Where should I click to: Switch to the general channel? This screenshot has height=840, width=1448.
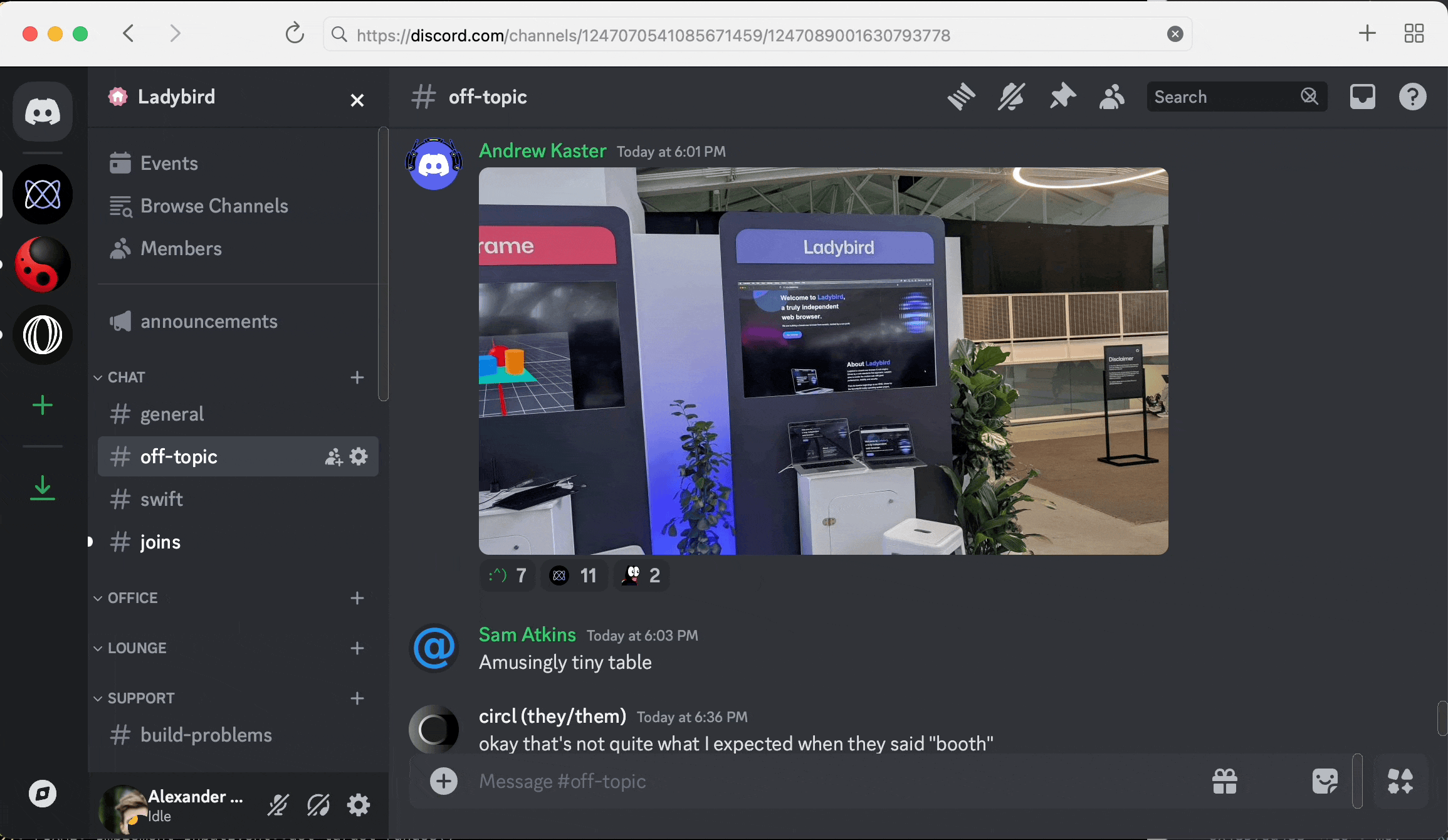(172, 414)
